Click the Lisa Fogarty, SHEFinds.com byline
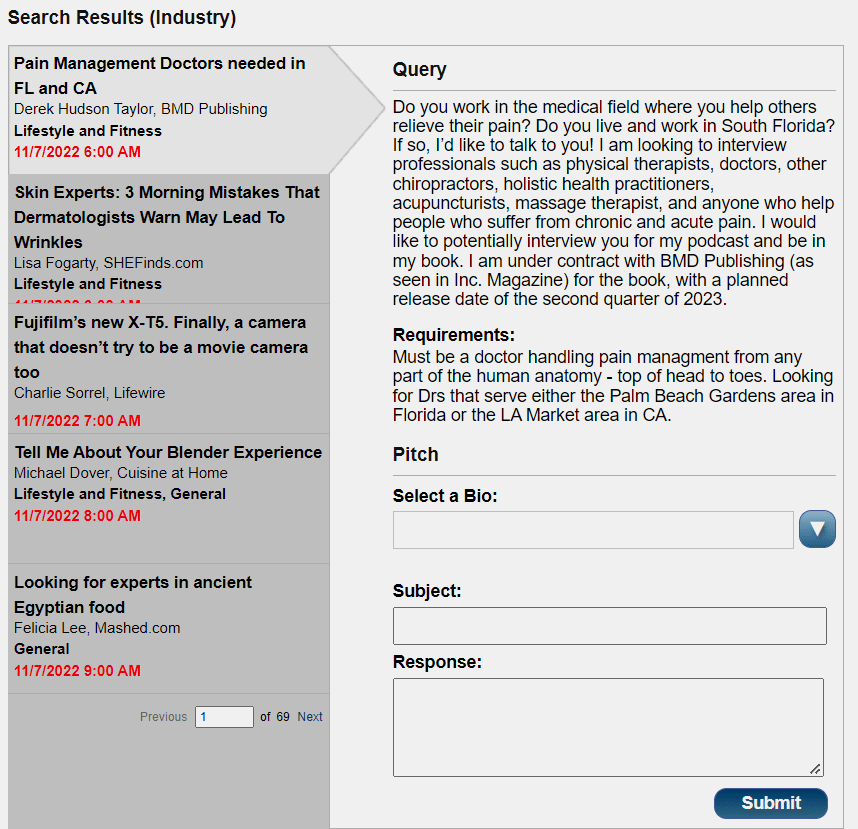The height and width of the screenshot is (829, 858). pos(109,263)
